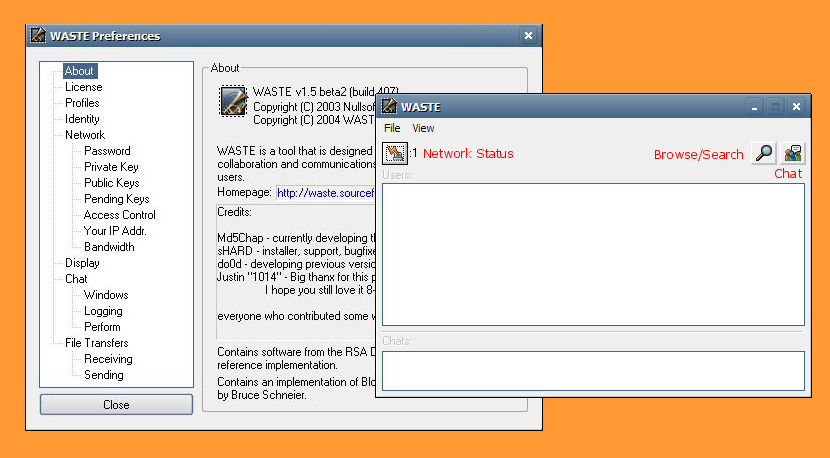Viewport: 830px width, 458px height.
Task: Select Logging under Chat
Action: point(103,311)
